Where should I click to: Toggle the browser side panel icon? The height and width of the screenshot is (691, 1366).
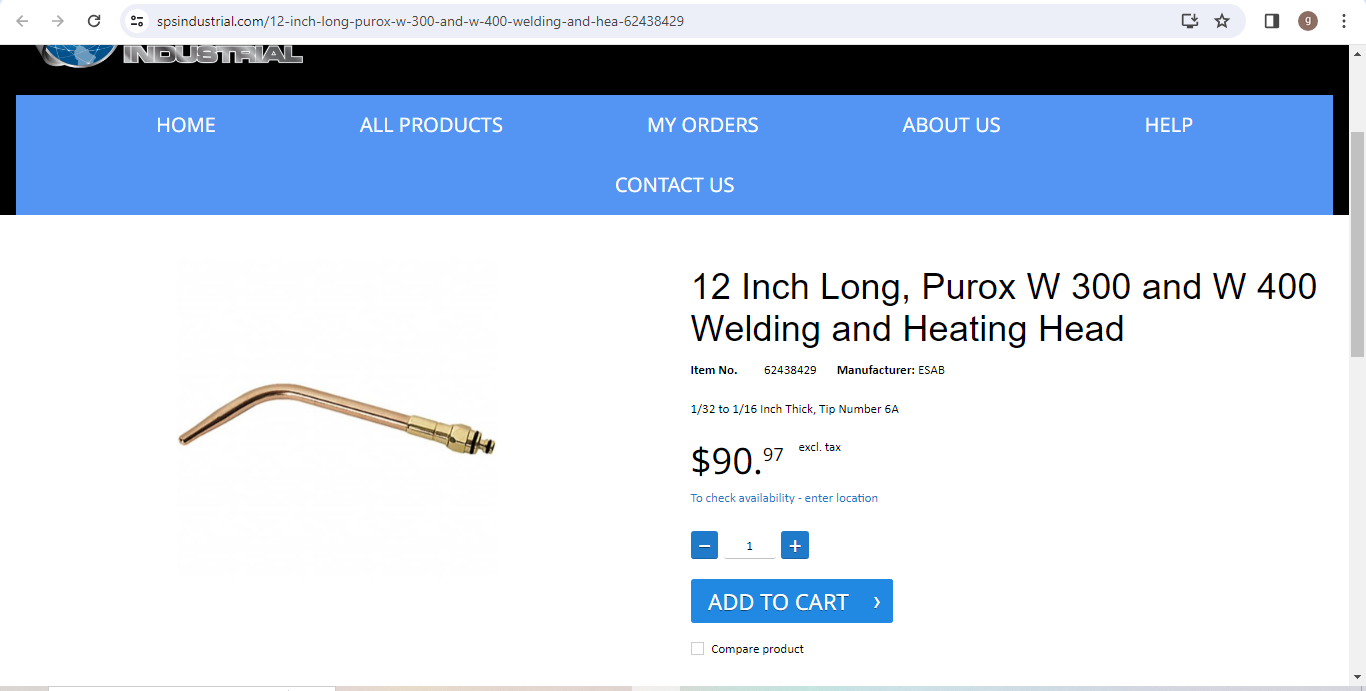[1272, 21]
